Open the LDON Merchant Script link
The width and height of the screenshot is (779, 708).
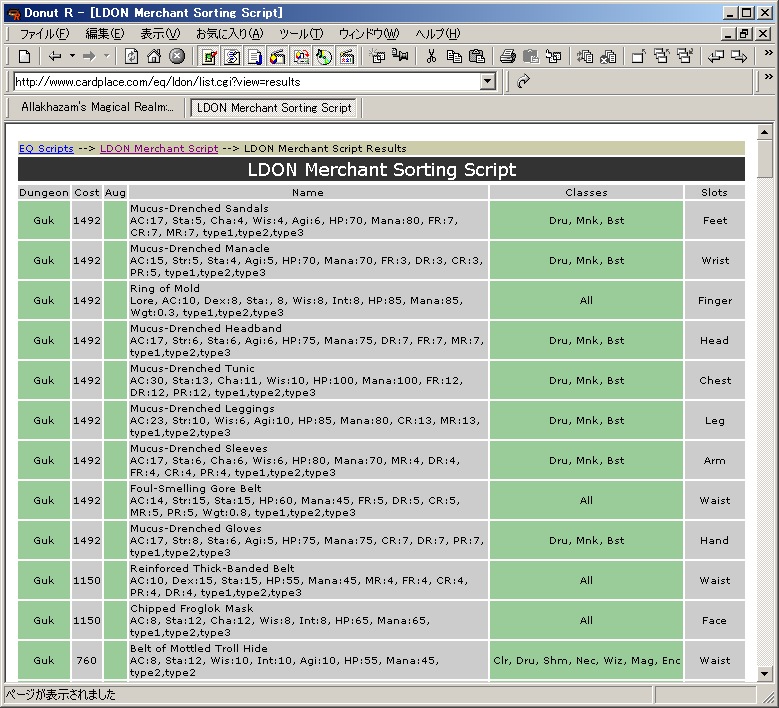[x=158, y=148]
